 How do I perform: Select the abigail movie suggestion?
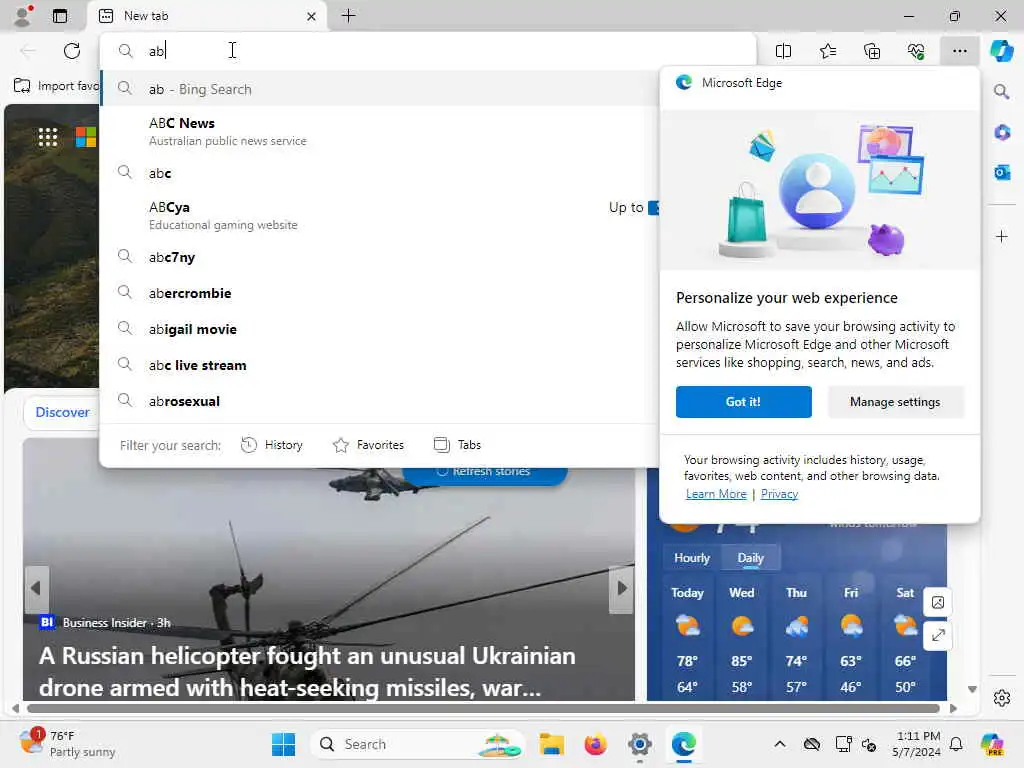(x=380, y=329)
